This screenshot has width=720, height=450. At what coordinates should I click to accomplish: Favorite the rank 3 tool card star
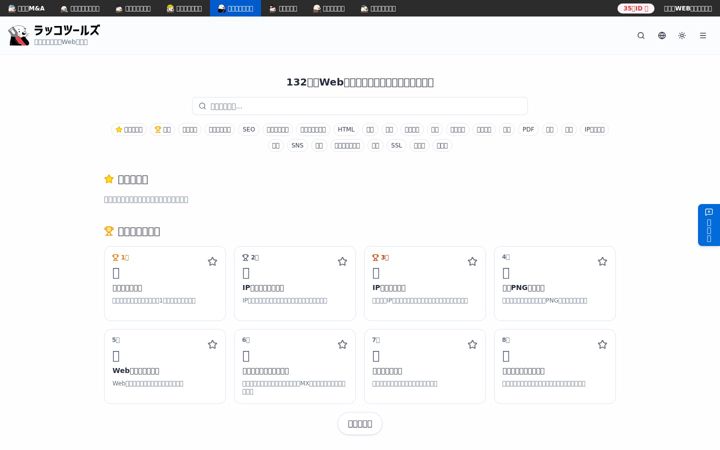(472, 261)
